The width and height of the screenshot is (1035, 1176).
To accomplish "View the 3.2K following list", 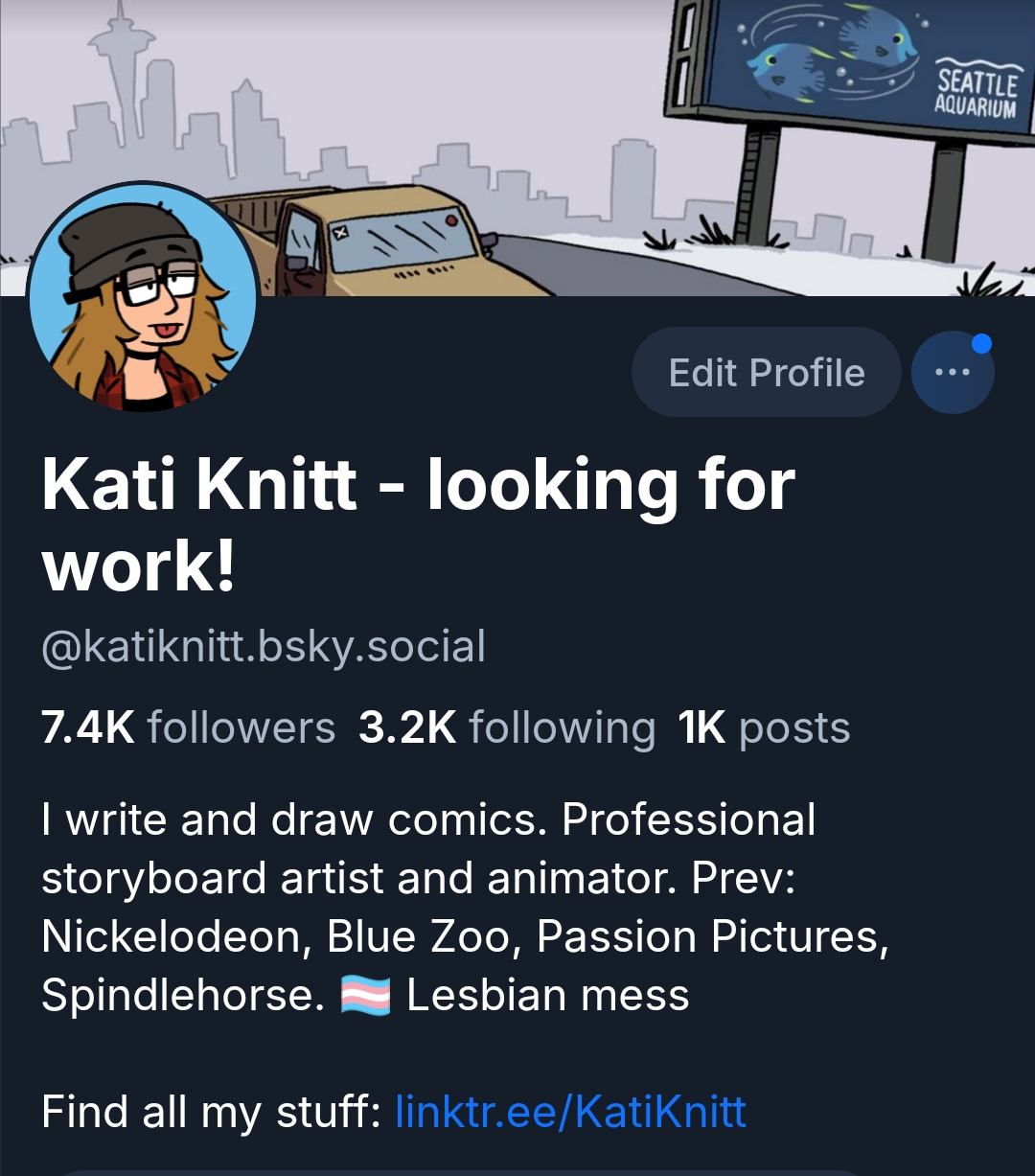I will 506,728.
